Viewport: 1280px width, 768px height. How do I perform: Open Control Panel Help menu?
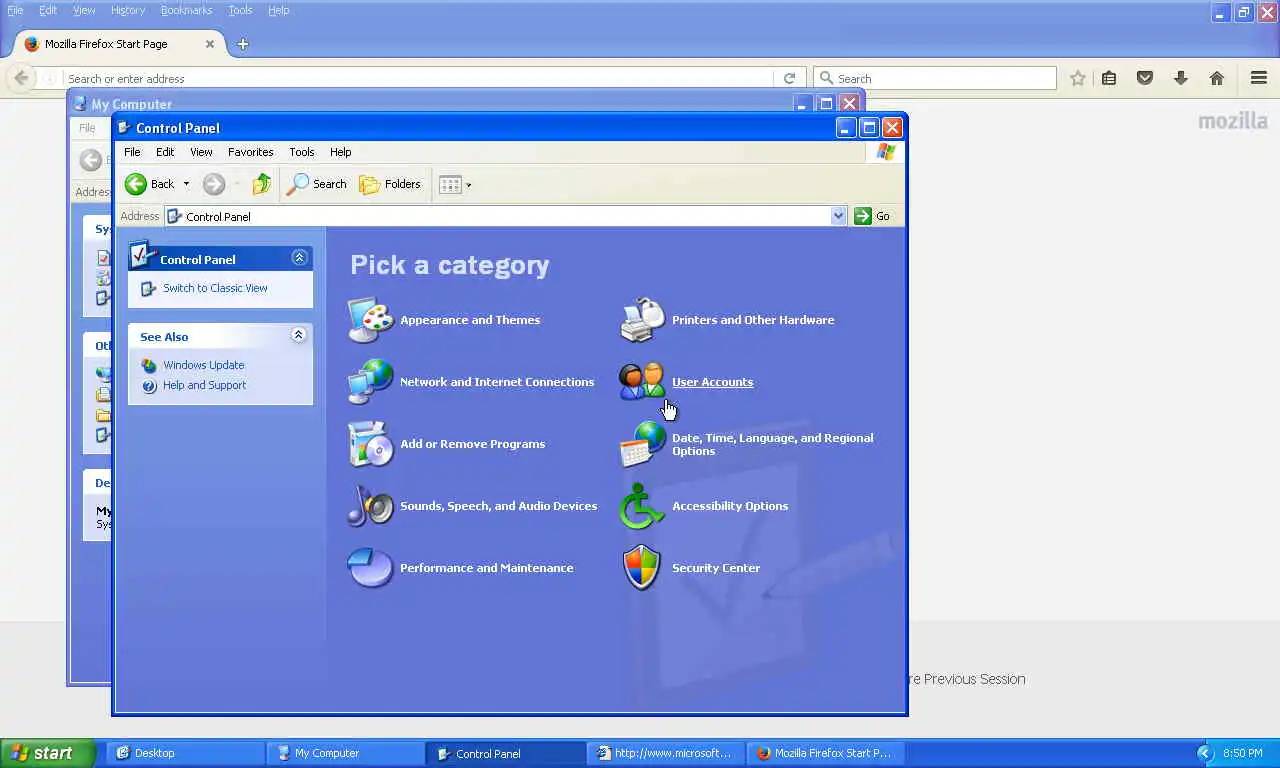pyautogui.click(x=340, y=152)
